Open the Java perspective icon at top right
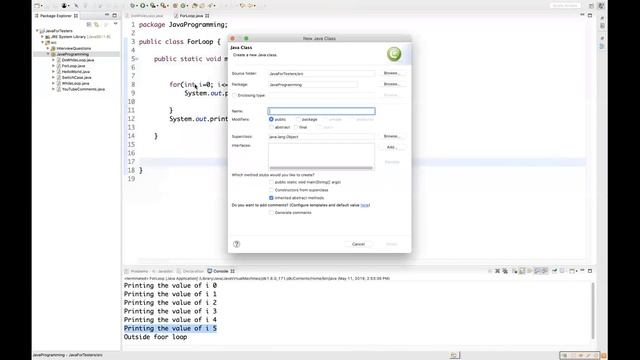640x360 pixels. tap(601, 6)
